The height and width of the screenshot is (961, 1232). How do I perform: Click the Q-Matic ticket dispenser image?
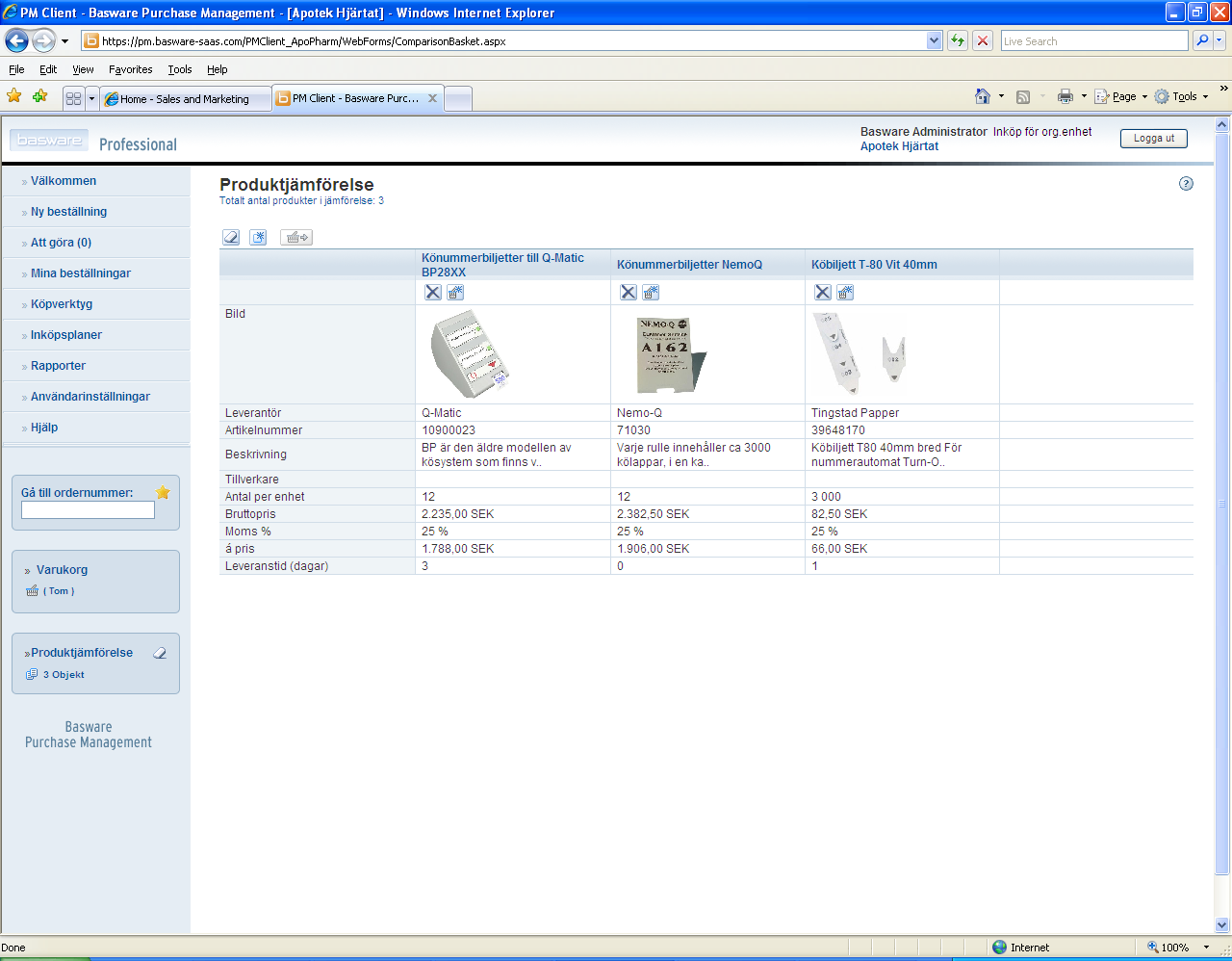click(471, 354)
